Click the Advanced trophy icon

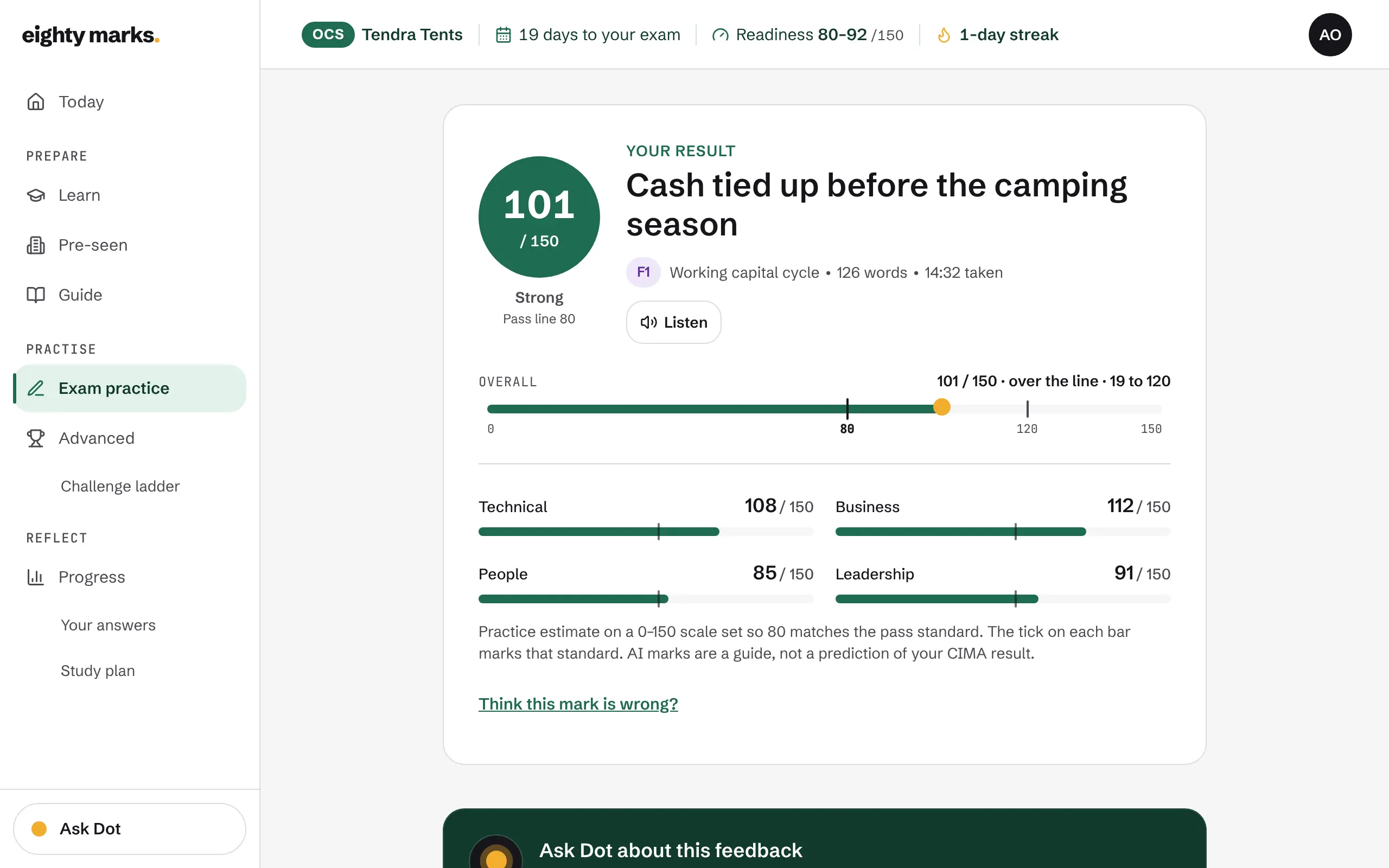36,438
